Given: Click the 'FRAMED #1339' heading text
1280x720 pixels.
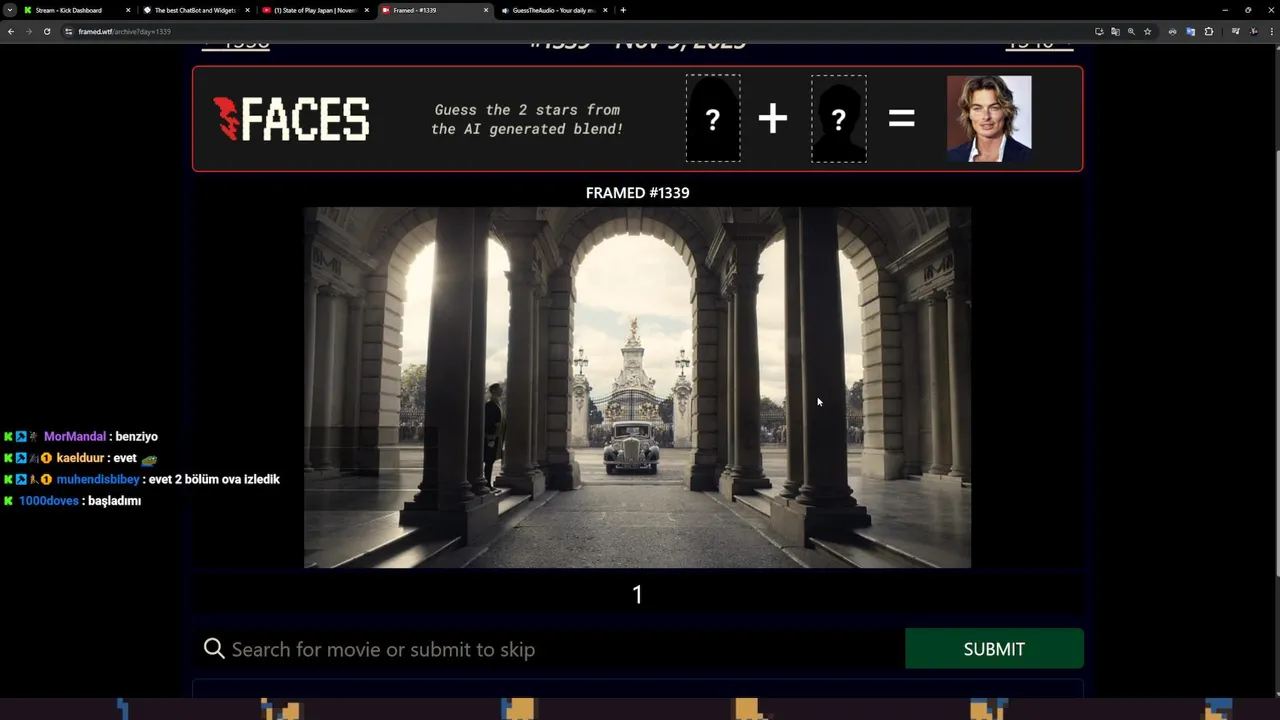Looking at the screenshot, I should (x=637, y=193).
